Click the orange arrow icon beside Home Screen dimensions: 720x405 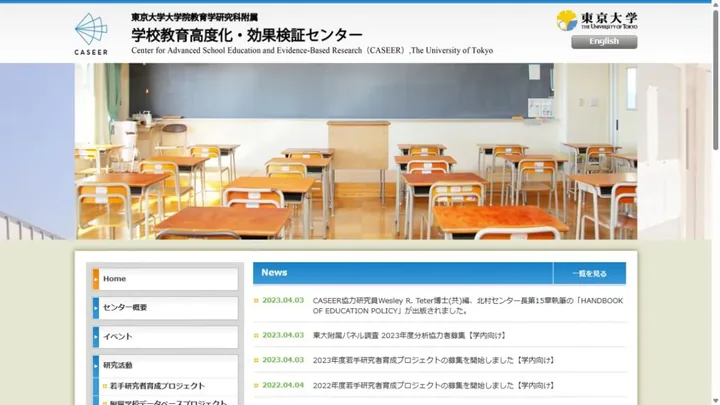tap(96, 279)
